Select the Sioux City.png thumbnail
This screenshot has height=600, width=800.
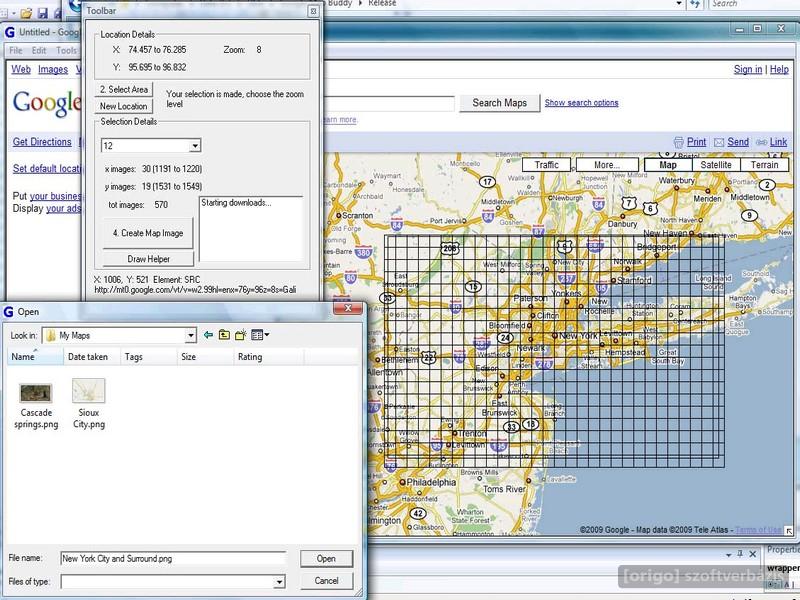pos(89,391)
